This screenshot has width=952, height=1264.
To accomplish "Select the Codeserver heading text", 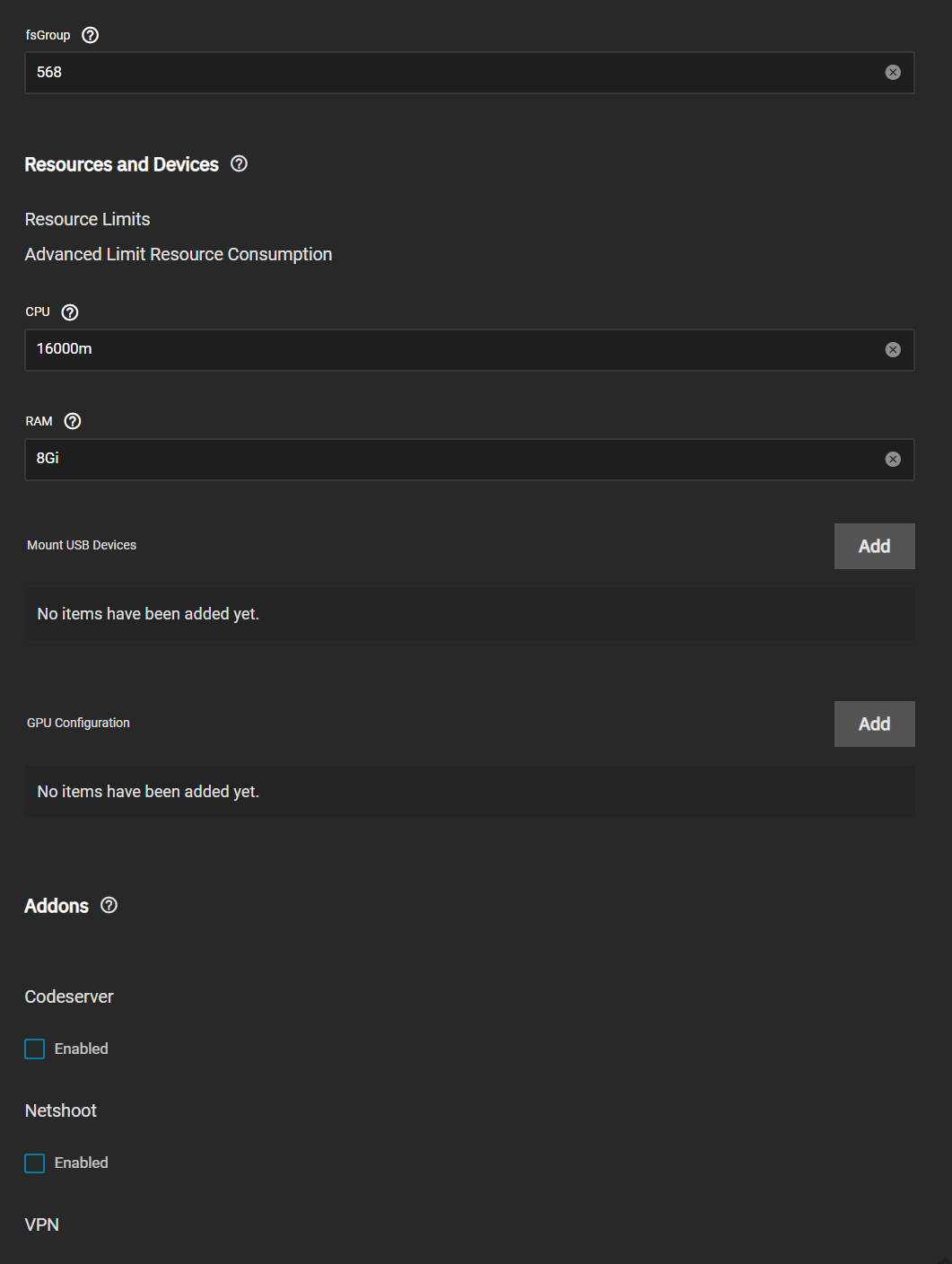I will [x=69, y=996].
